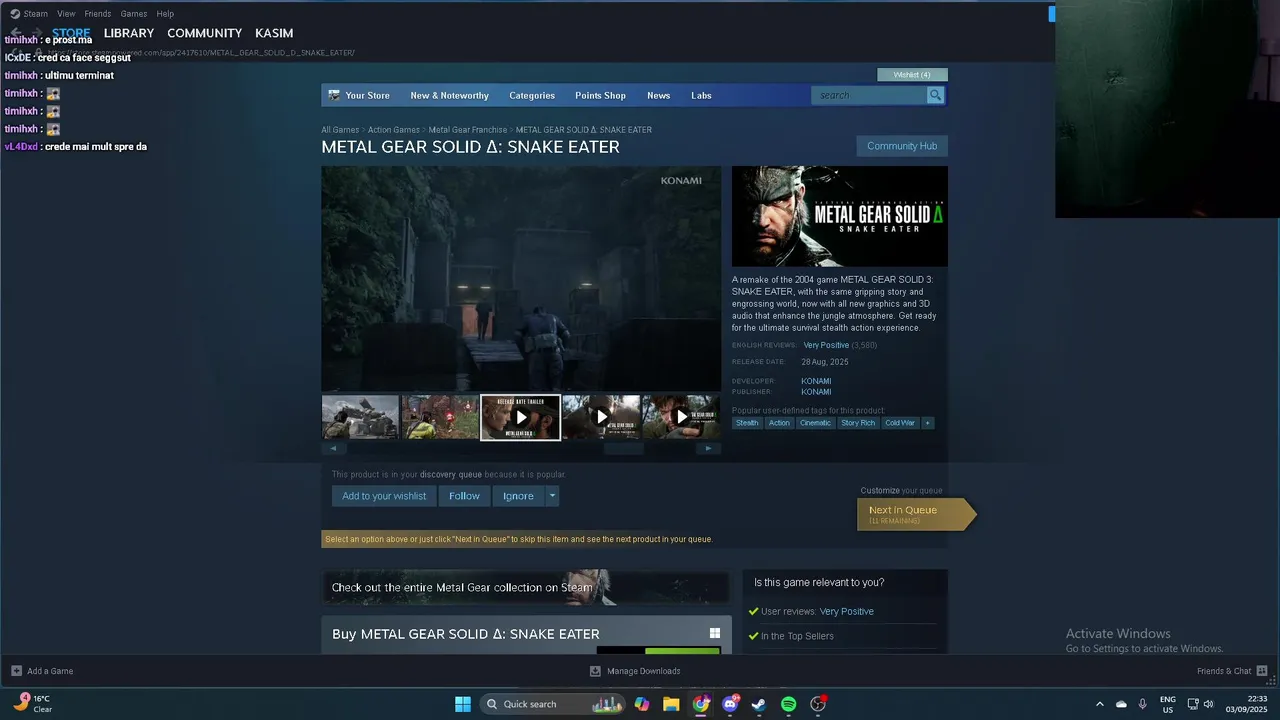The height and width of the screenshot is (720, 1280).
Task: Click Metal Gear Franchise breadcrumb
Action: (x=468, y=130)
